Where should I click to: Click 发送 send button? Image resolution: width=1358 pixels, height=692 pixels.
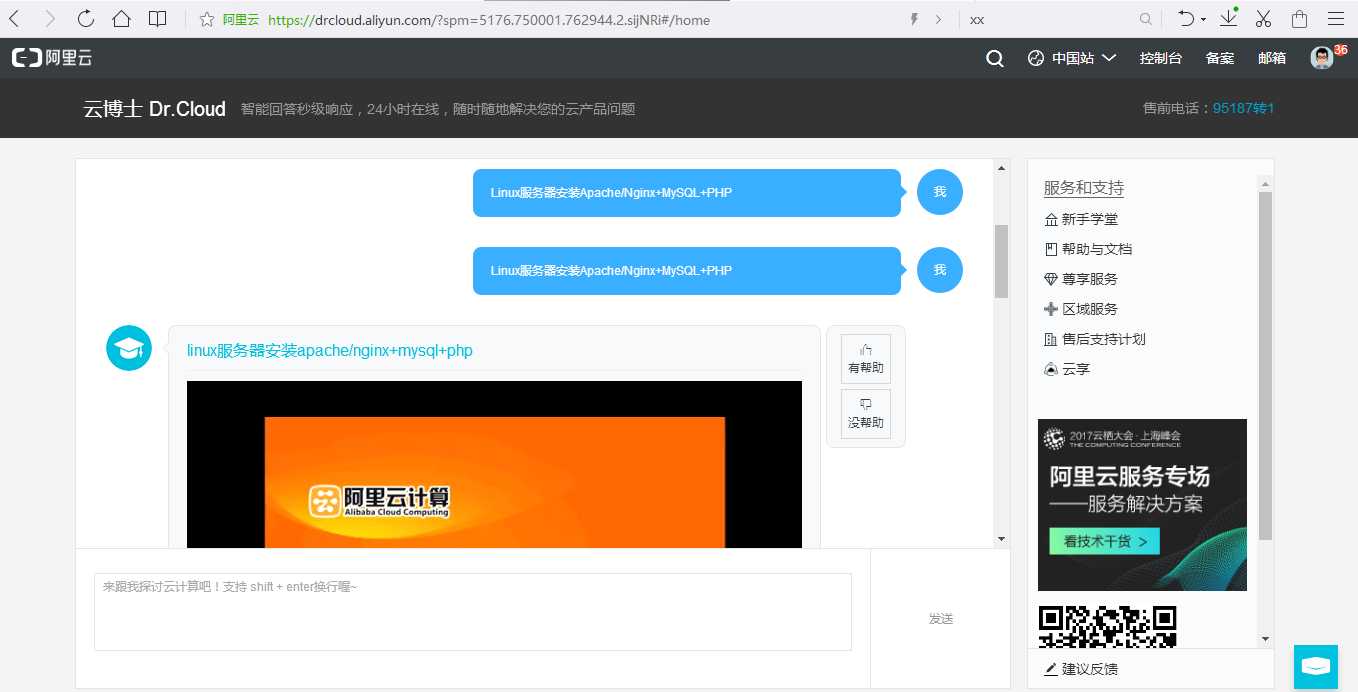(x=940, y=619)
